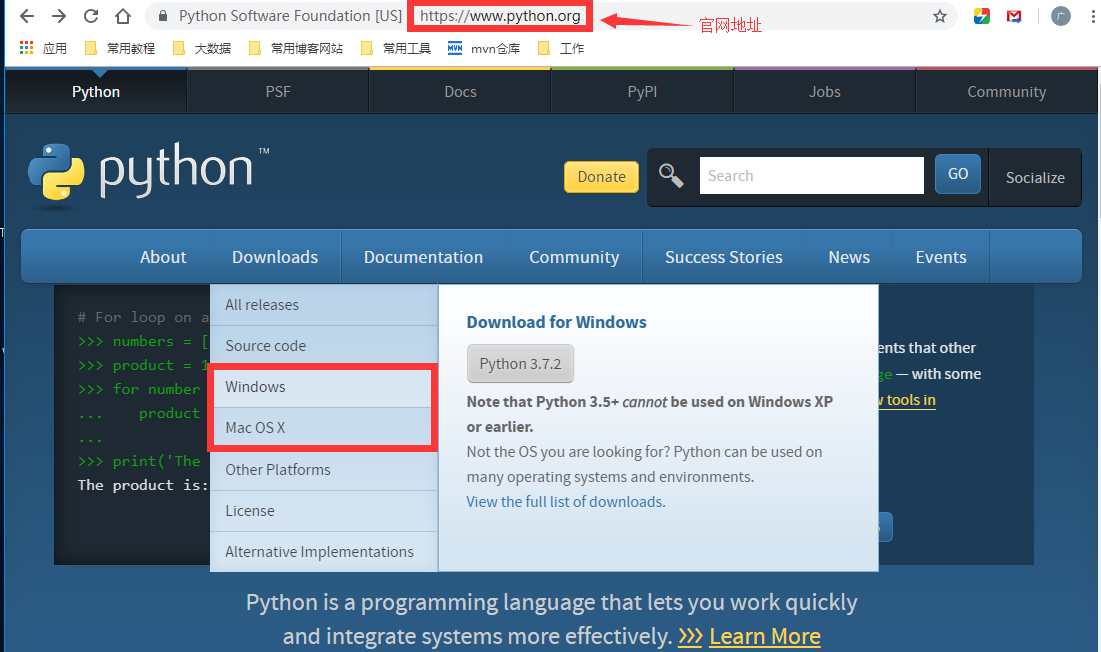The width and height of the screenshot is (1101, 652).
Task: Switch to the Community top tab
Action: pyautogui.click(x=1007, y=91)
